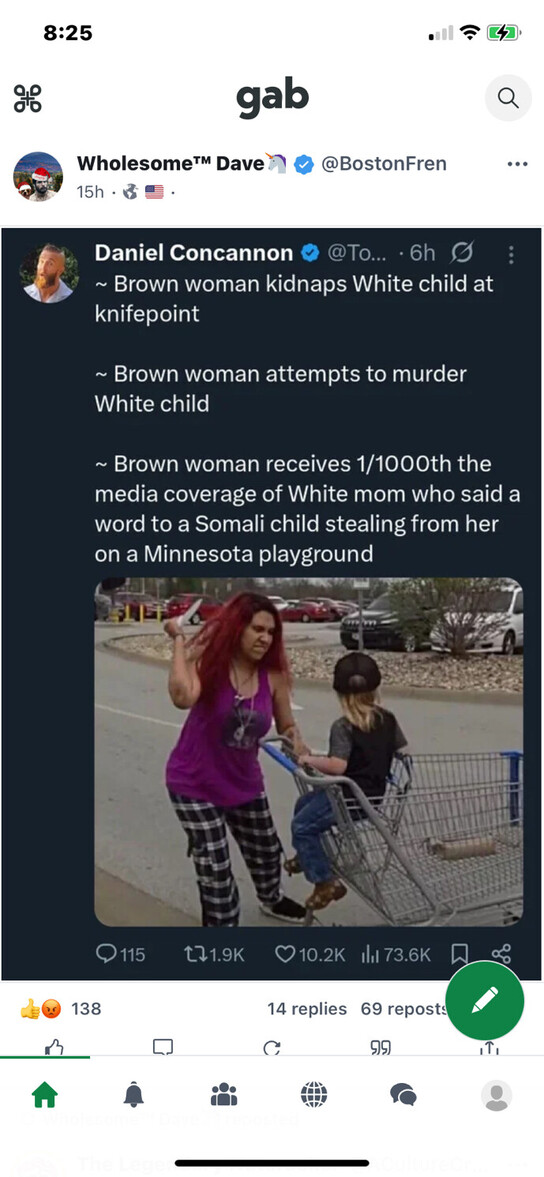The image size is (544, 1177).
Task: Open the command-symbol menu icon at top left
Action: tap(28, 98)
